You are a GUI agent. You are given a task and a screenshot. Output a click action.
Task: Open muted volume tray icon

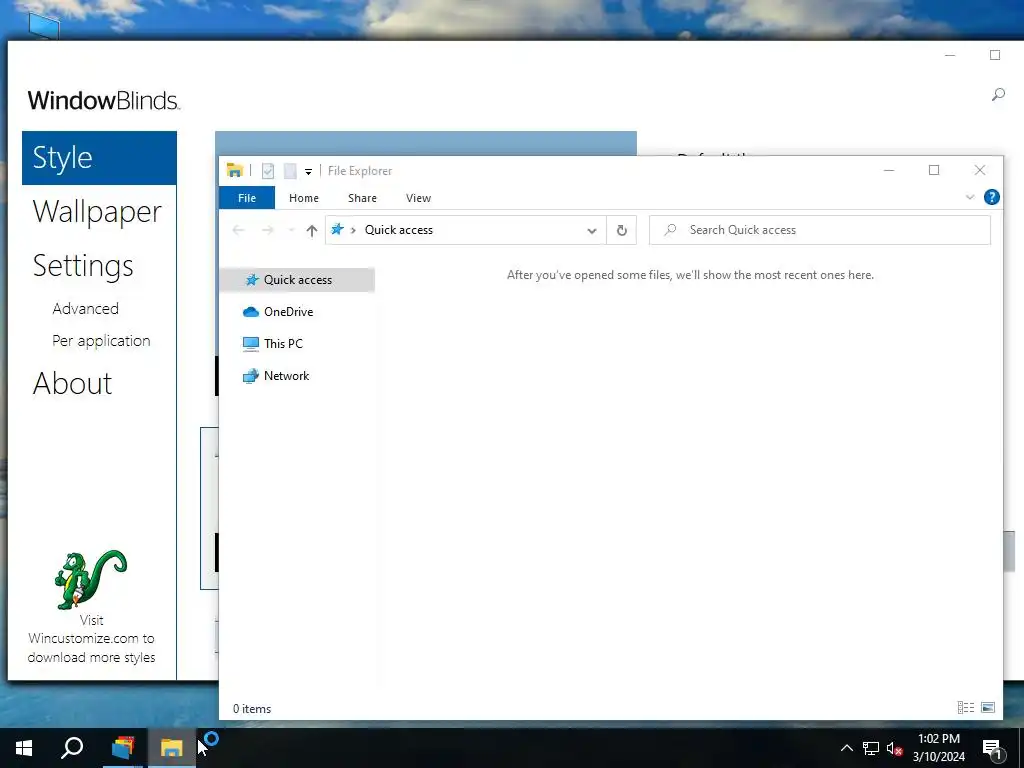pos(895,748)
